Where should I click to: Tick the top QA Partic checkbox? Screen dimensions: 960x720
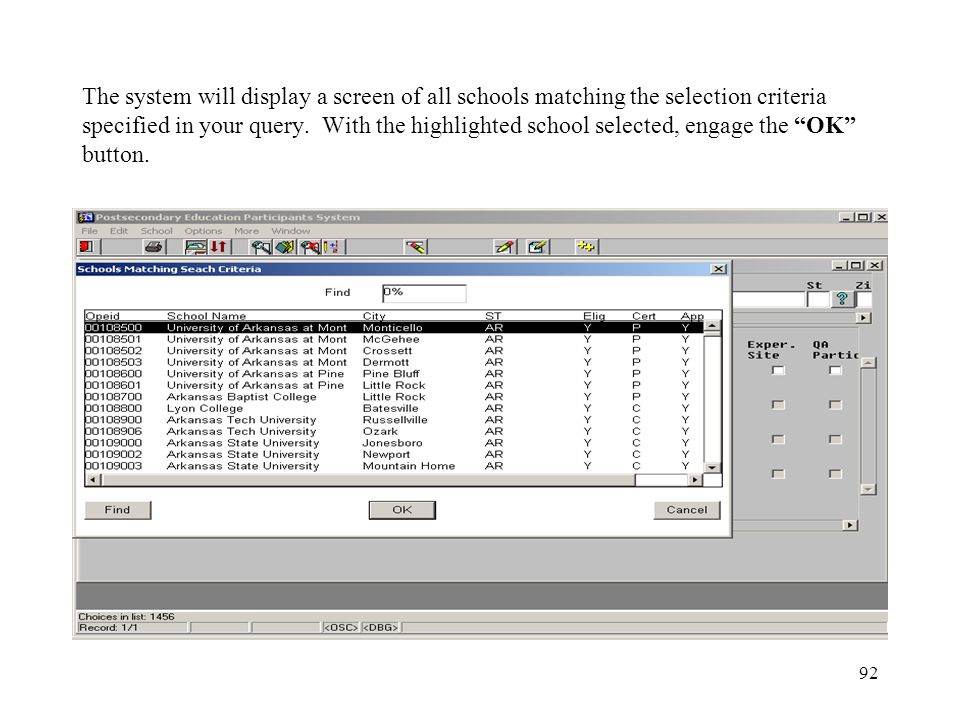point(835,370)
